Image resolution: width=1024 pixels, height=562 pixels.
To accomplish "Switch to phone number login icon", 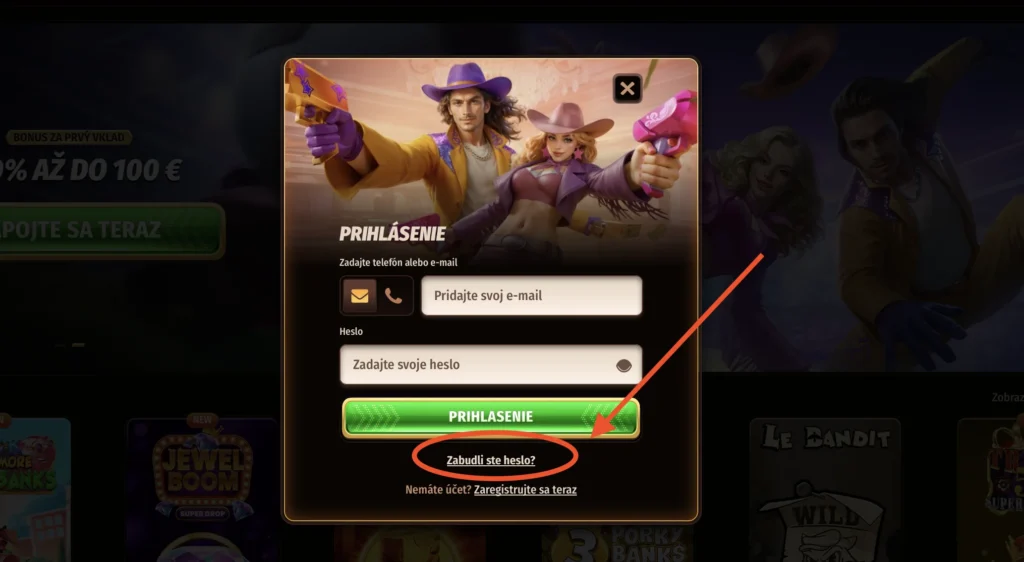I will [x=393, y=296].
